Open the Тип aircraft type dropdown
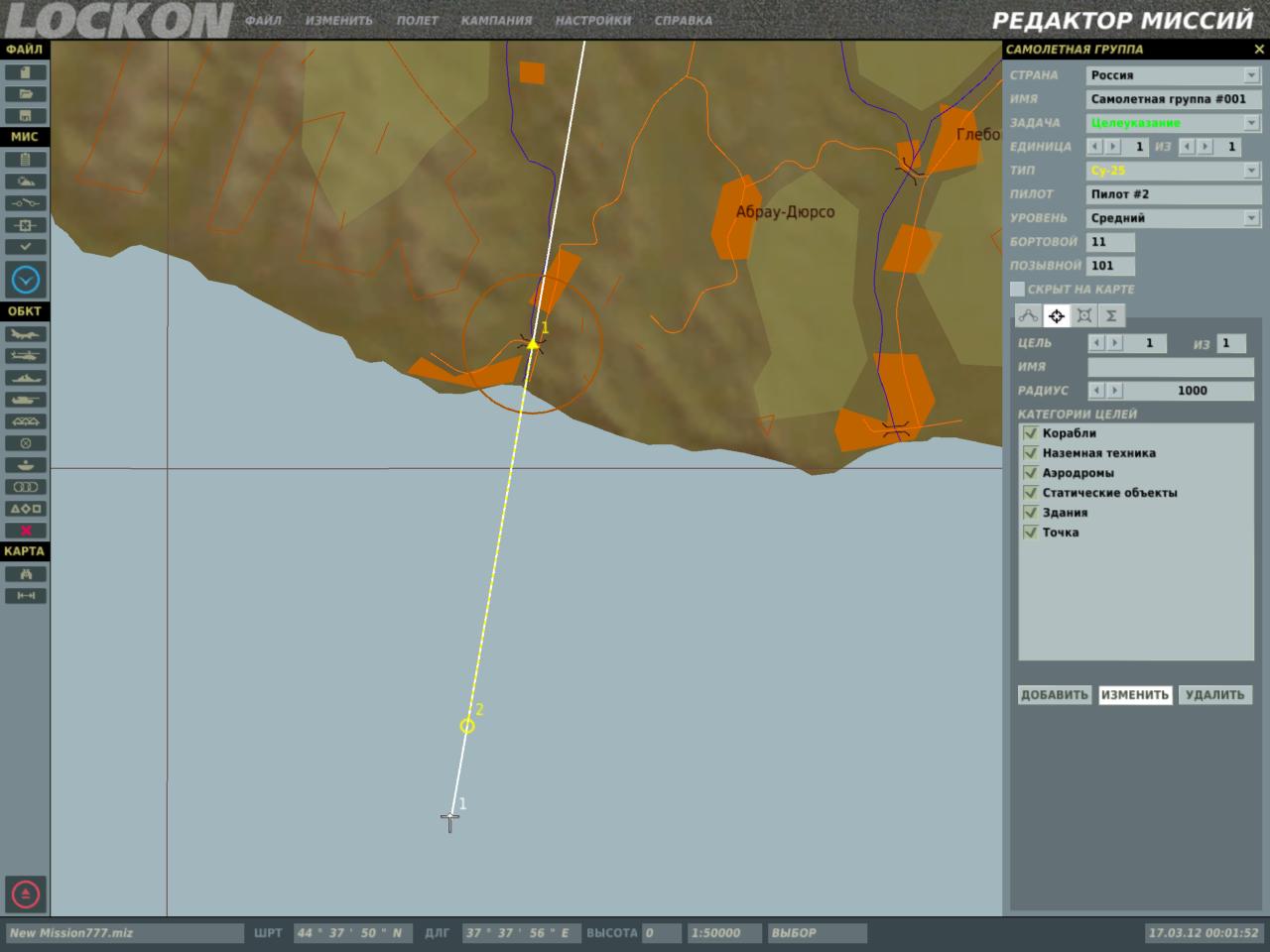Image resolution: width=1270 pixels, height=952 pixels. [1251, 171]
